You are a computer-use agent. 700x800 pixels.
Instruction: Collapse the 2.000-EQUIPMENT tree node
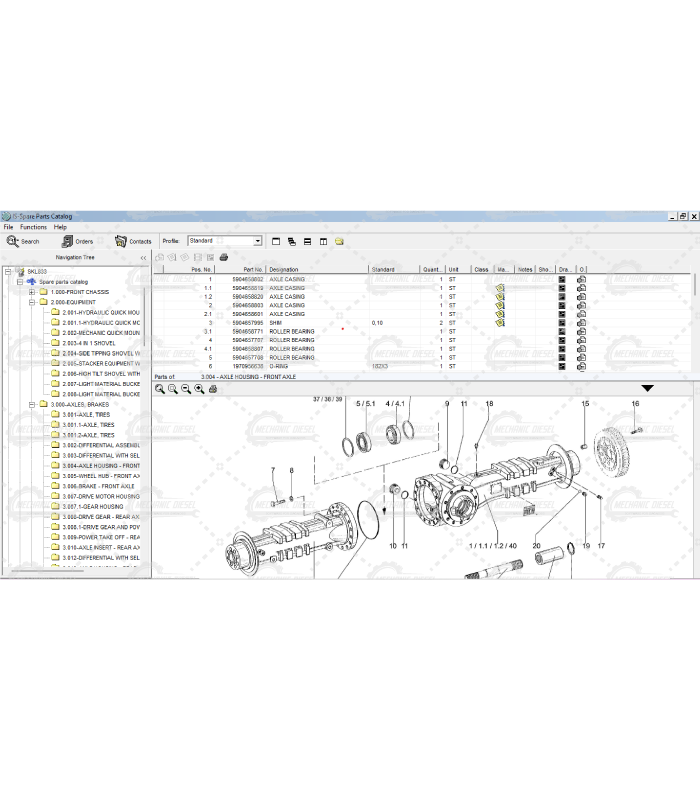32,302
